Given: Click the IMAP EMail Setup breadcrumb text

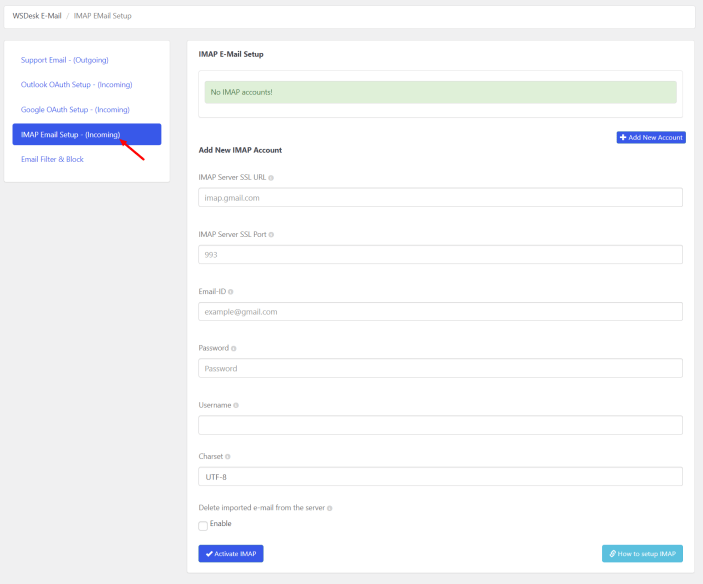Looking at the screenshot, I should 103,16.
